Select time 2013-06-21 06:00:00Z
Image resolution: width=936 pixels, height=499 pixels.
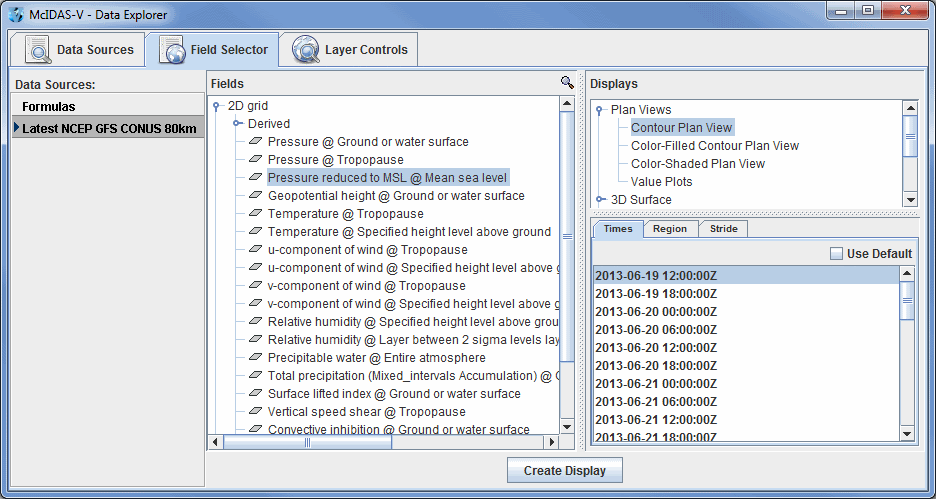pos(746,401)
